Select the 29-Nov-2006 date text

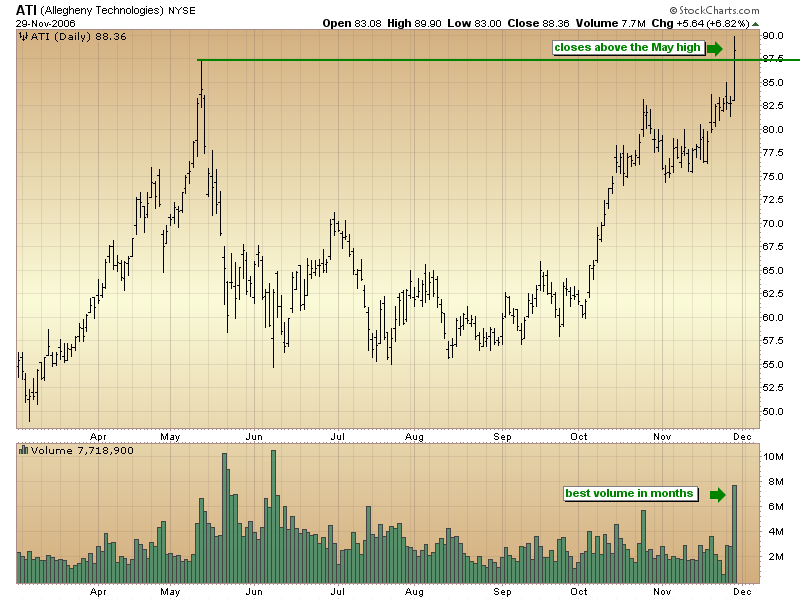pyautogui.click(x=45, y=23)
